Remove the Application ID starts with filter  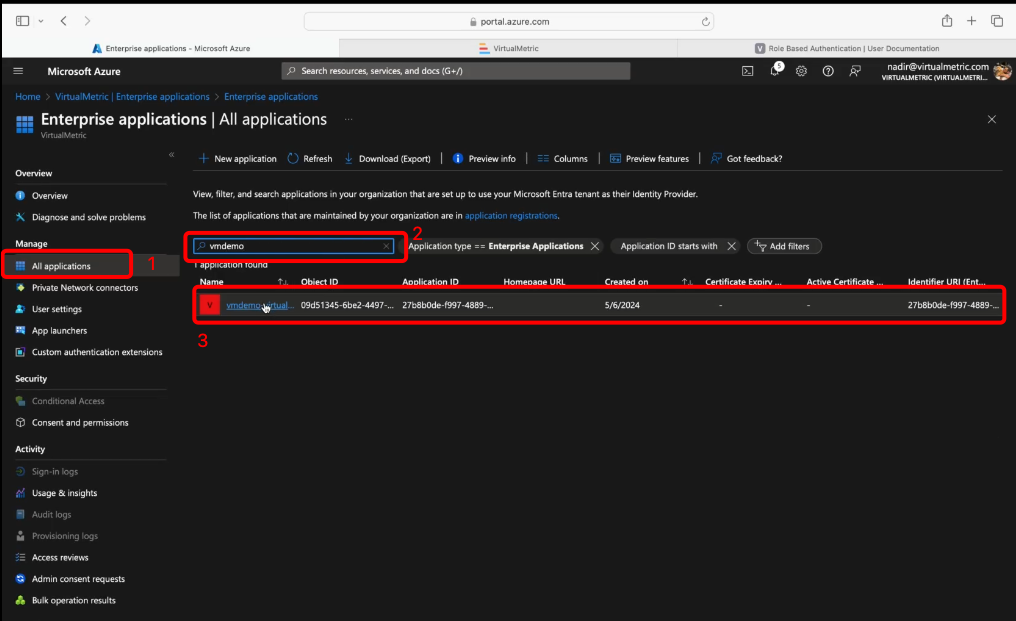(x=732, y=246)
